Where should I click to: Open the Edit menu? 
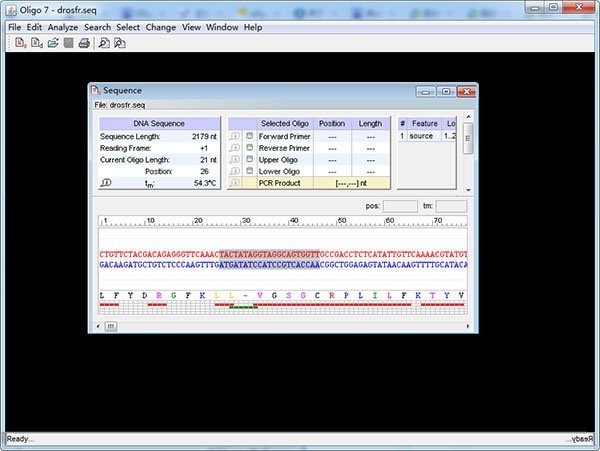click(34, 27)
